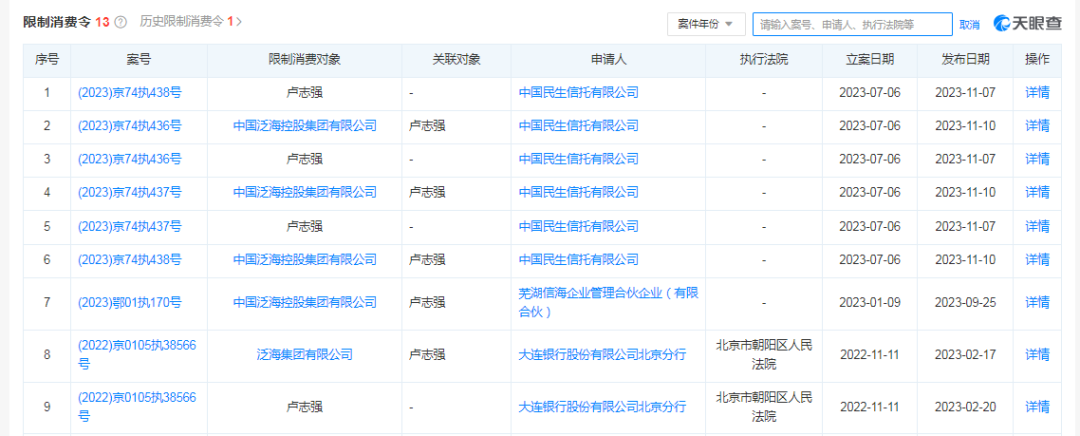Open row 9 case (2022)京0105执38566号
The height and width of the screenshot is (436, 1080).
click(x=137, y=406)
